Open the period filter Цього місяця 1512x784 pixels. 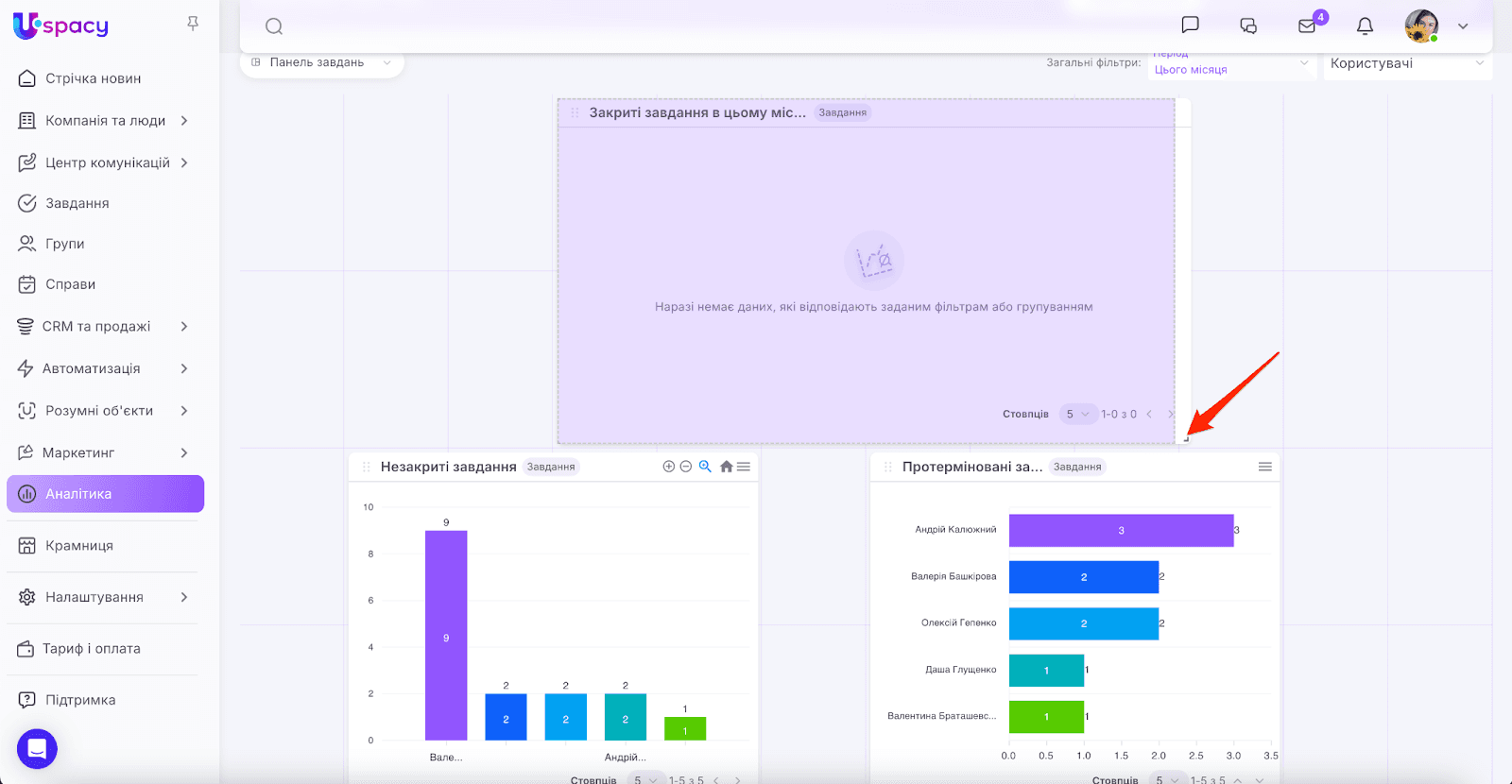pos(1230,67)
